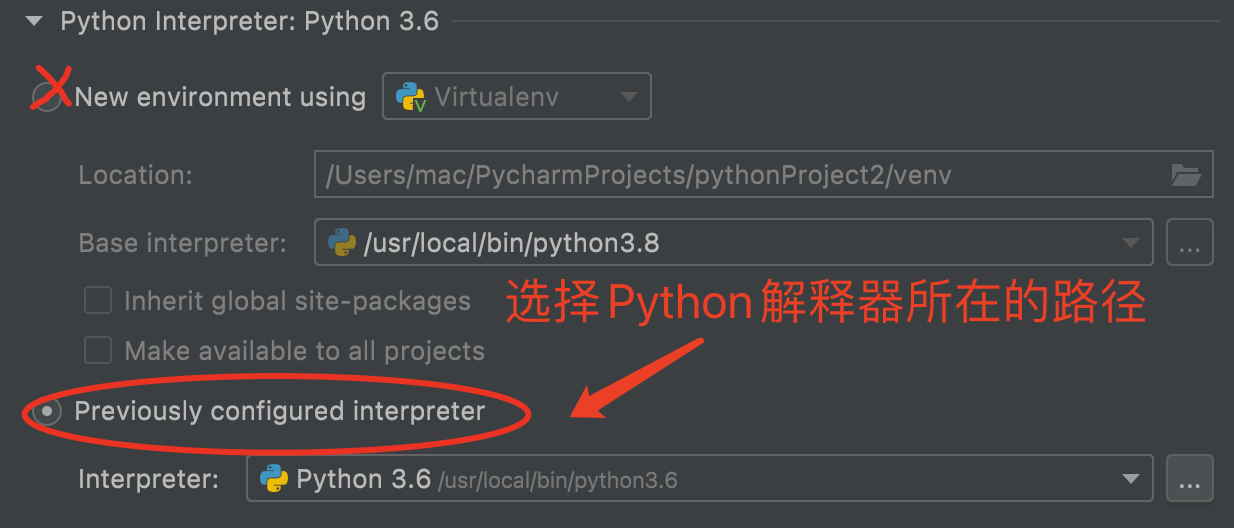Click the Previously configured interpreter label
The width and height of the screenshot is (1234, 528).
coord(280,411)
